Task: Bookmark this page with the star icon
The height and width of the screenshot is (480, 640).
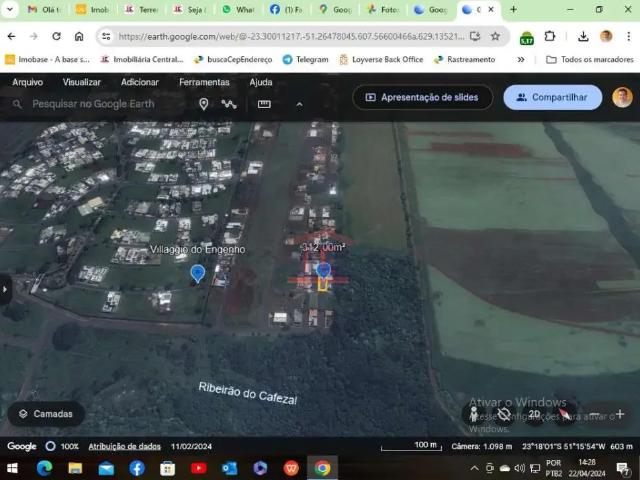Action: tap(495, 36)
